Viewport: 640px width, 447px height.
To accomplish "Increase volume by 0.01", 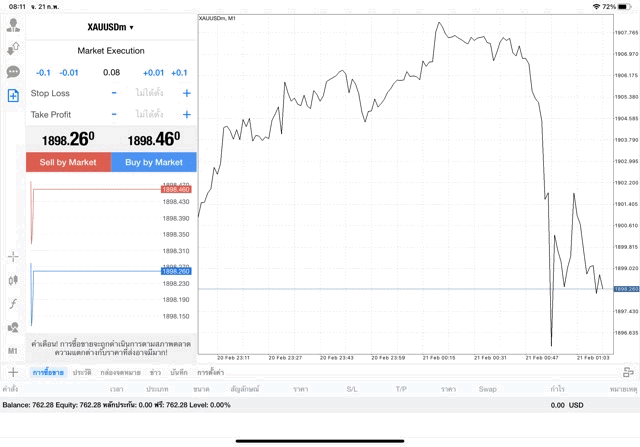I will point(153,73).
